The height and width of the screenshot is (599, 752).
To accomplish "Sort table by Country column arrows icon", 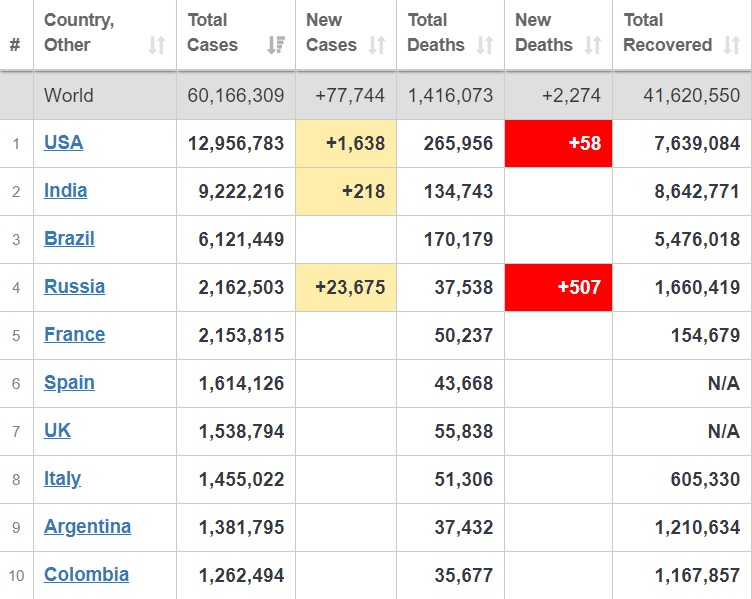I will tap(157, 45).
